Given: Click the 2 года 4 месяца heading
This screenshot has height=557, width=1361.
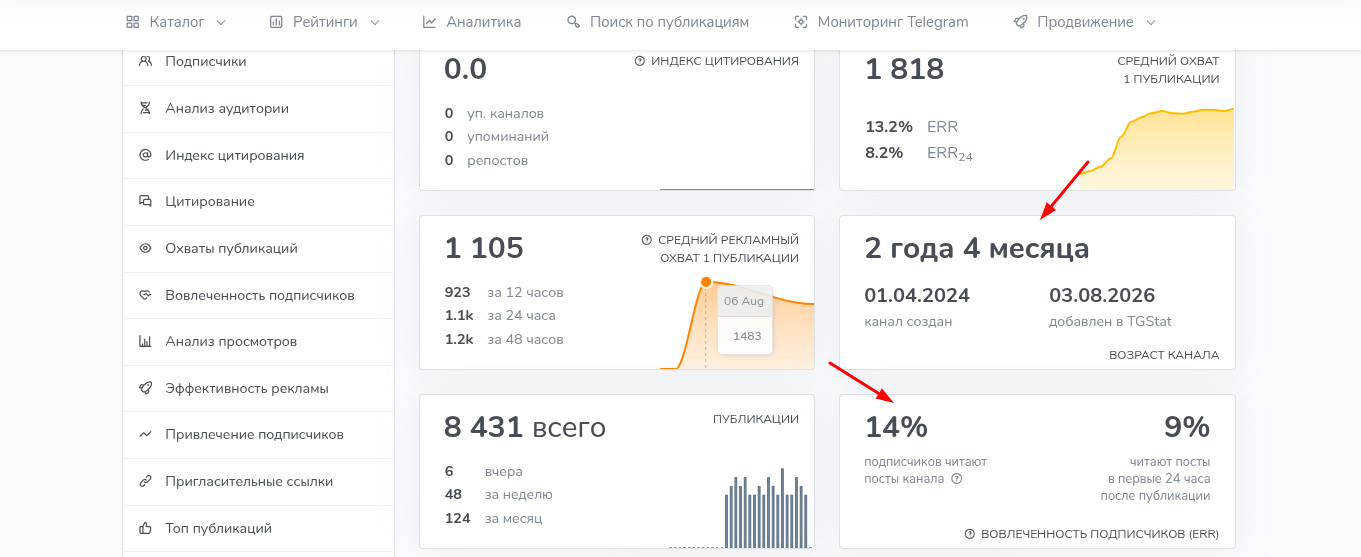Looking at the screenshot, I should (x=977, y=248).
